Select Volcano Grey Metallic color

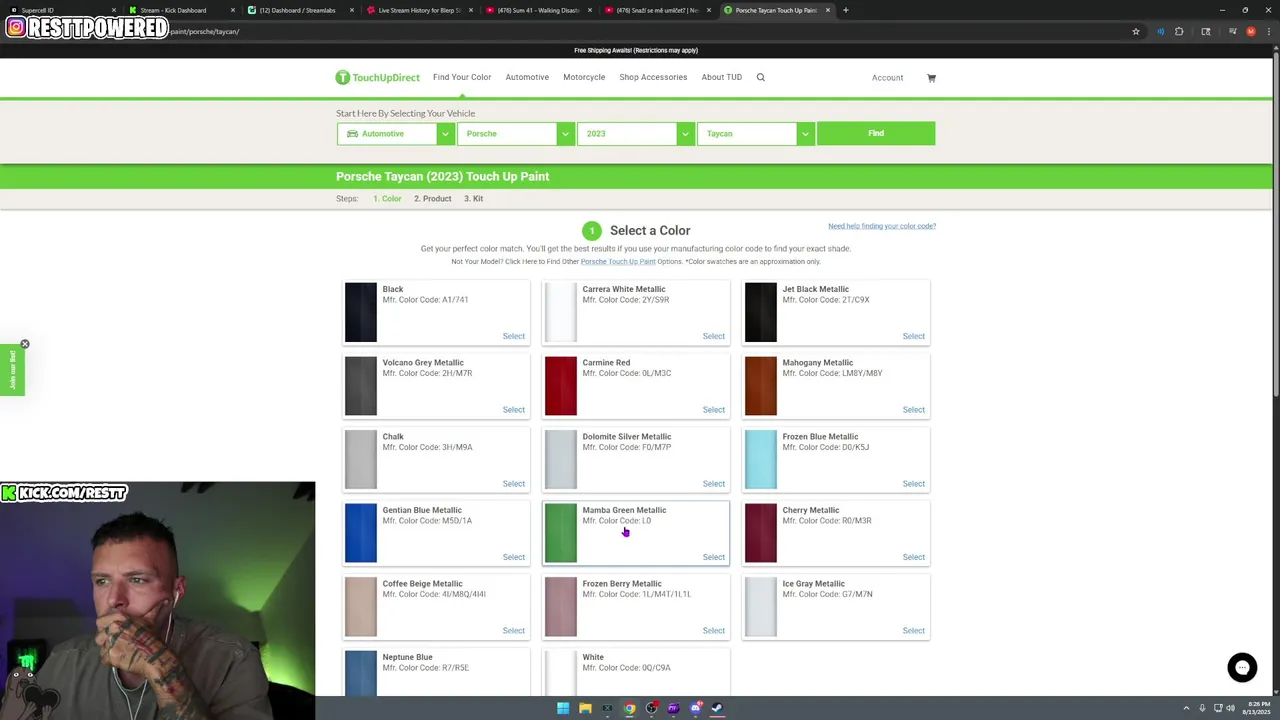click(x=513, y=410)
